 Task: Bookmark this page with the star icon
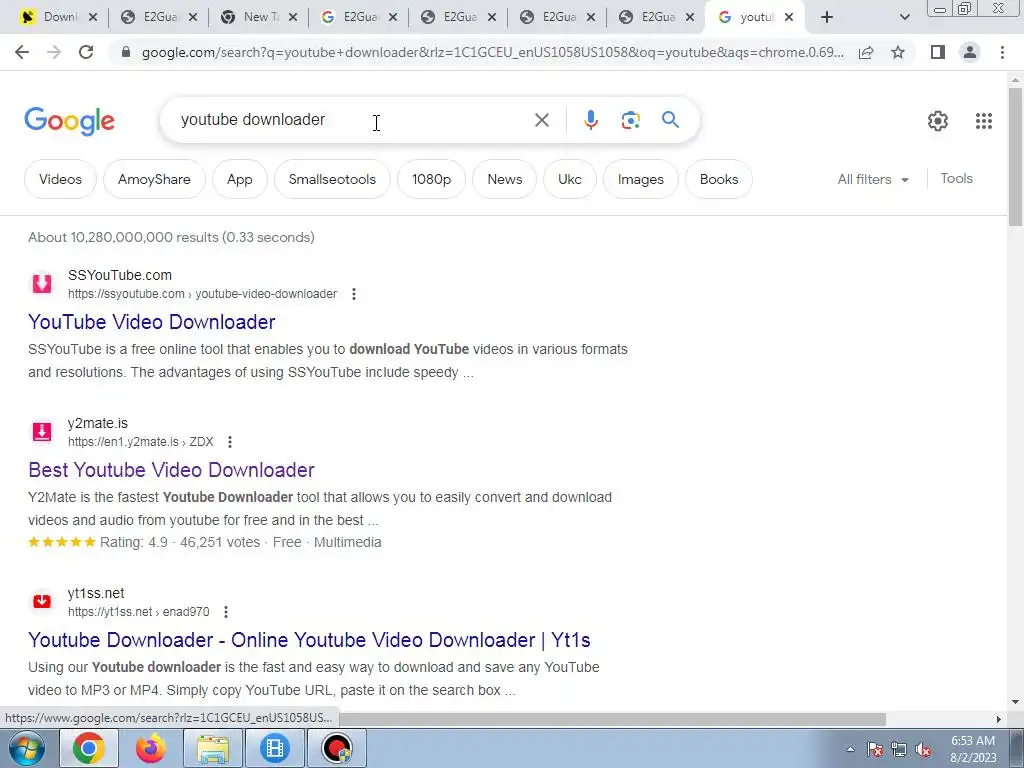pyautogui.click(x=898, y=52)
